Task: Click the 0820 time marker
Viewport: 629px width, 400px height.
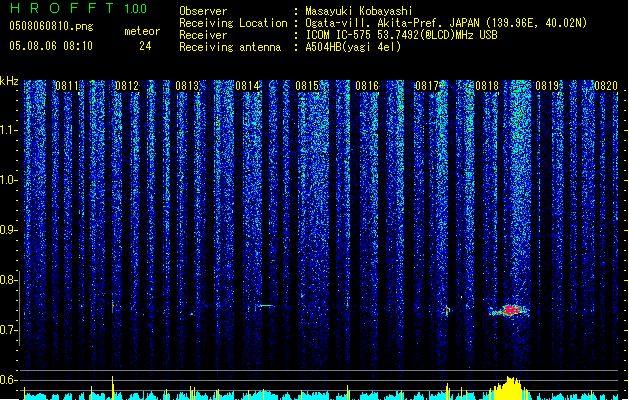Action: 606,86
